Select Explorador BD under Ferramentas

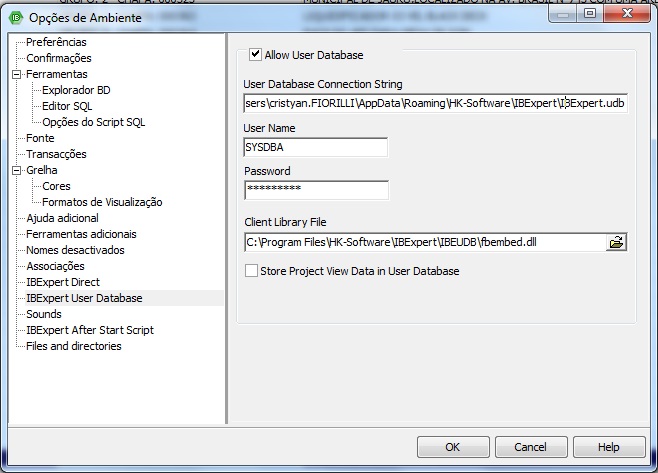[x=77, y=90]
